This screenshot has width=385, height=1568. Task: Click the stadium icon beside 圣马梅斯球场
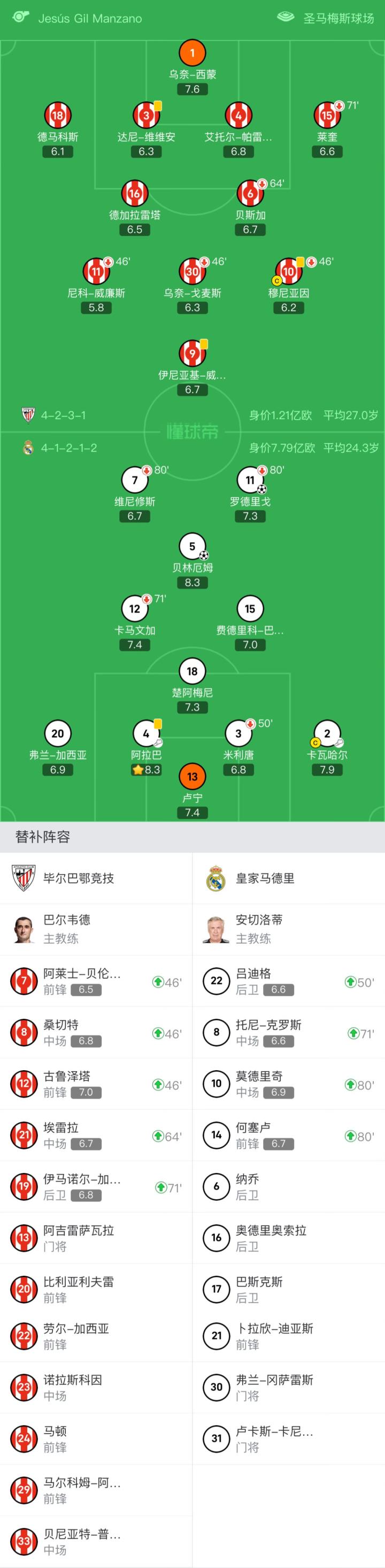[285, 17]
